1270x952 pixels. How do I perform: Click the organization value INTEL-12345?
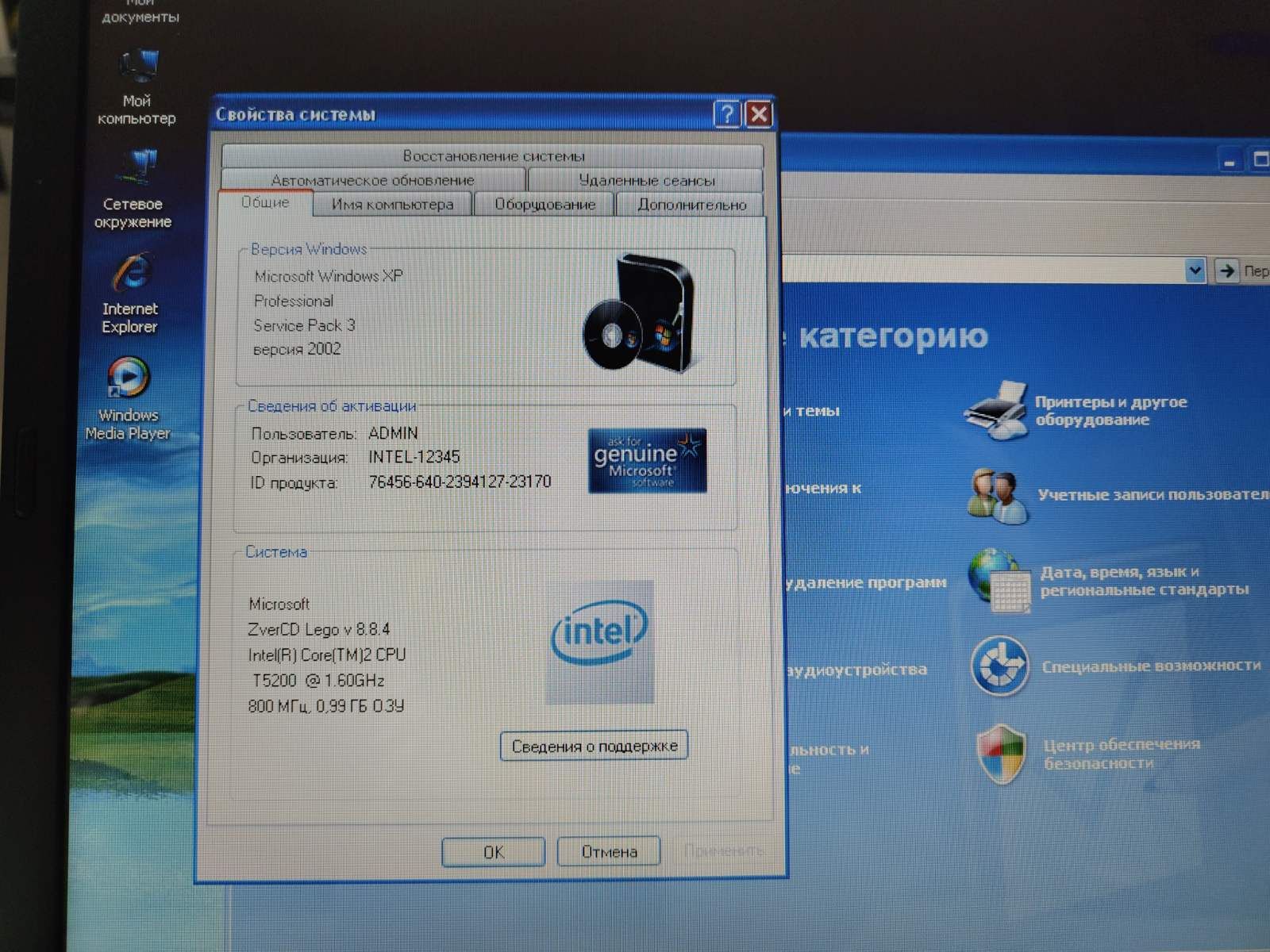(x=414, y=457)
